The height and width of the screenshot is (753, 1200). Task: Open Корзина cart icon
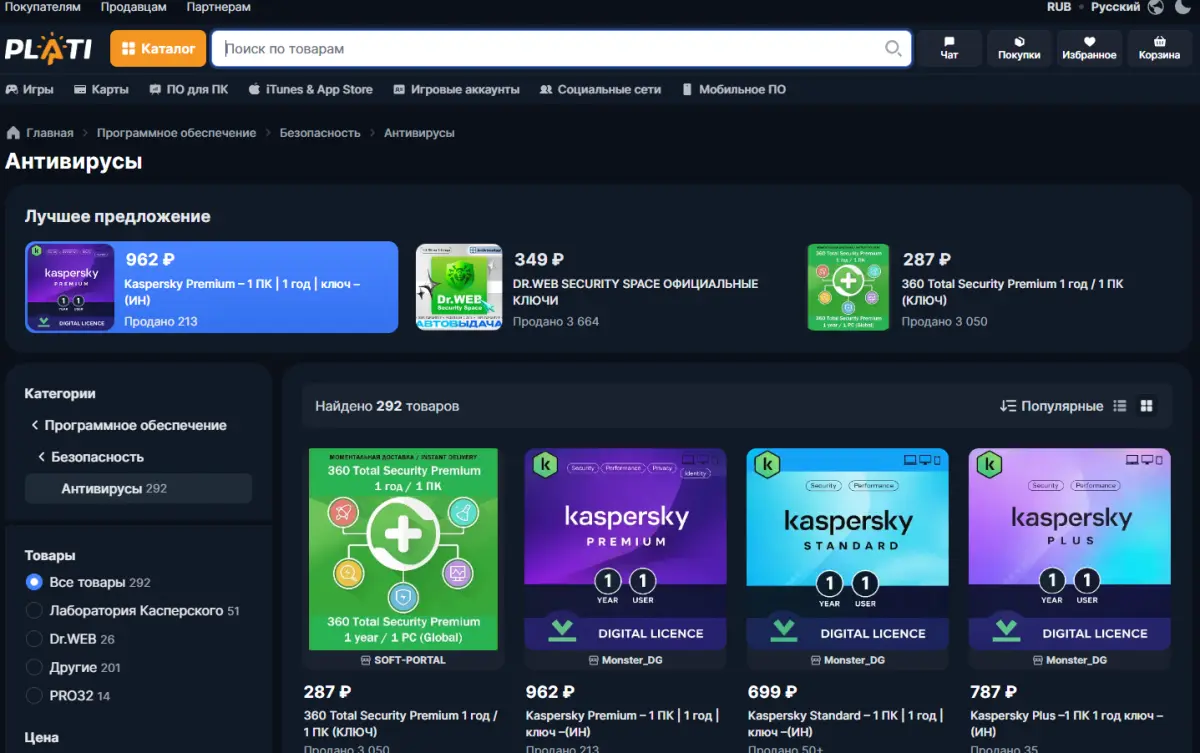(x=1159, y=48)
